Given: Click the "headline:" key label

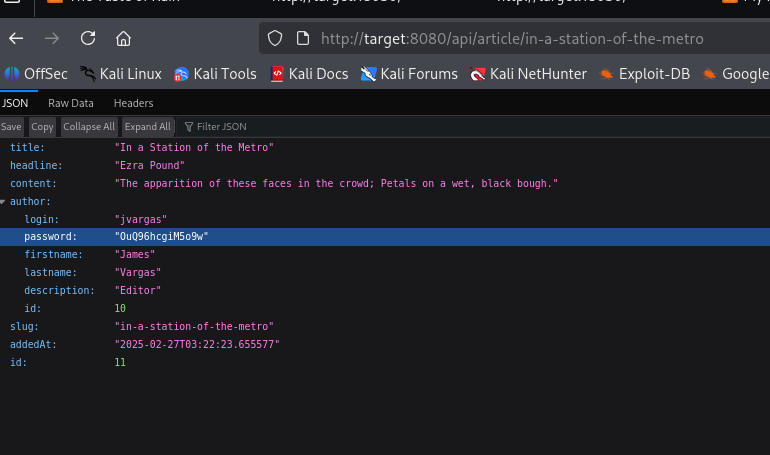Looking at the screenshot, I should [36, 165].
